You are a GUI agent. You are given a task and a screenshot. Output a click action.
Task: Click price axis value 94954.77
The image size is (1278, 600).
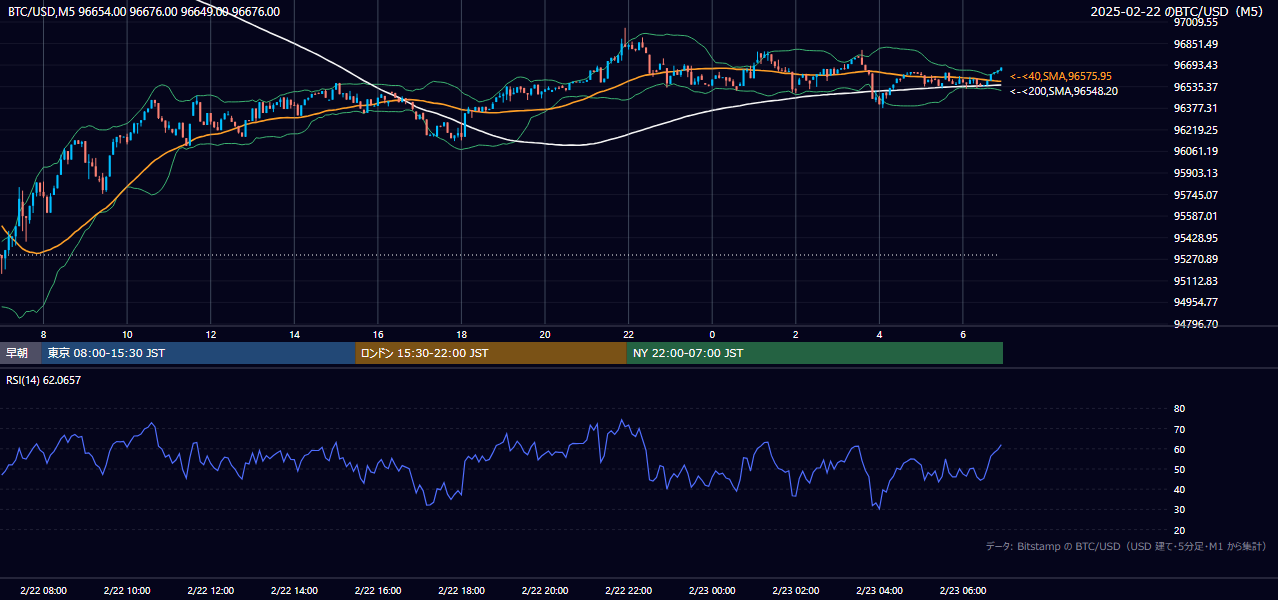tap(1195, 302)
